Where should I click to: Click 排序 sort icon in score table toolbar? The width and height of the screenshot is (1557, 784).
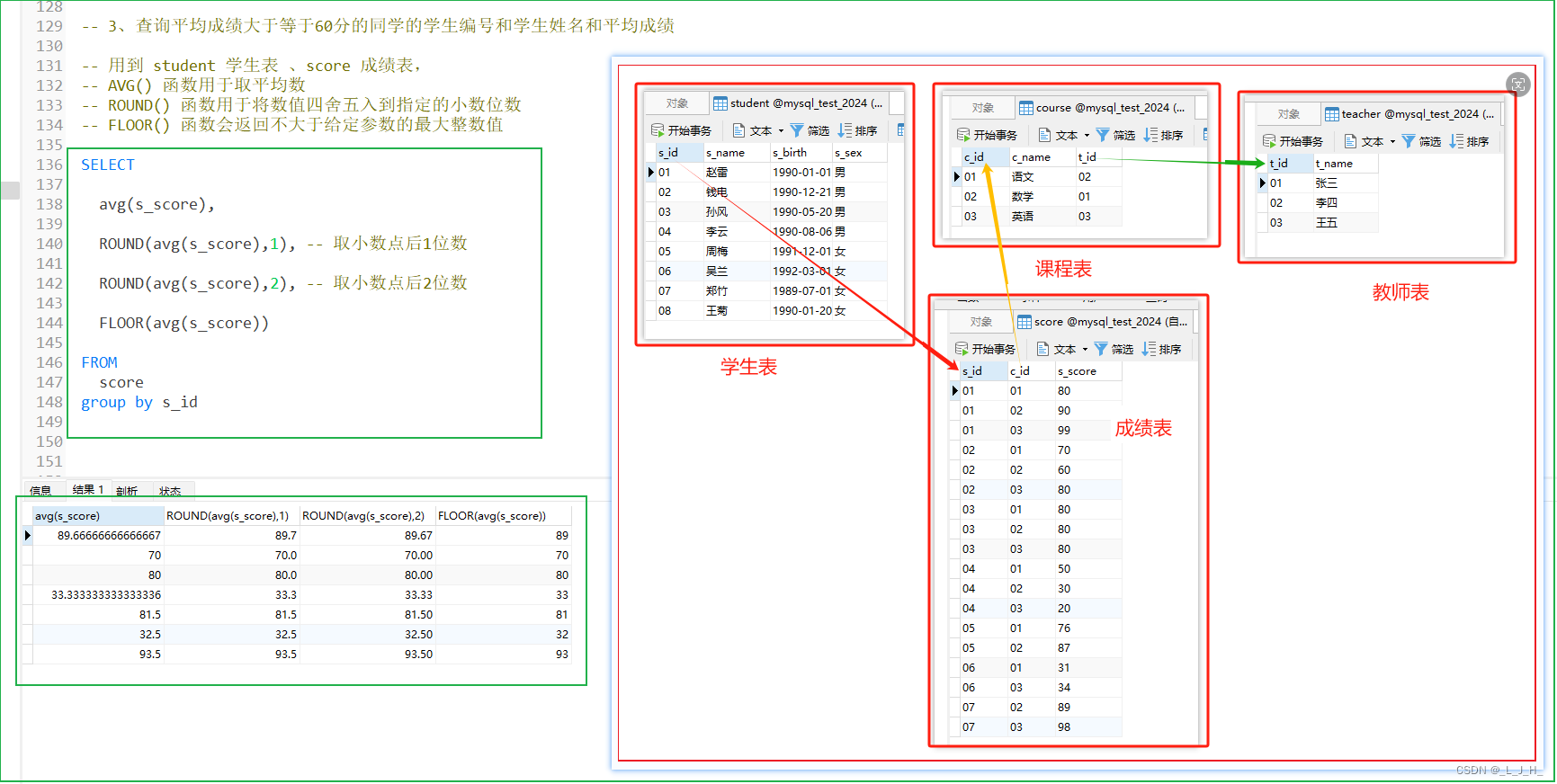click(1149, 349)
